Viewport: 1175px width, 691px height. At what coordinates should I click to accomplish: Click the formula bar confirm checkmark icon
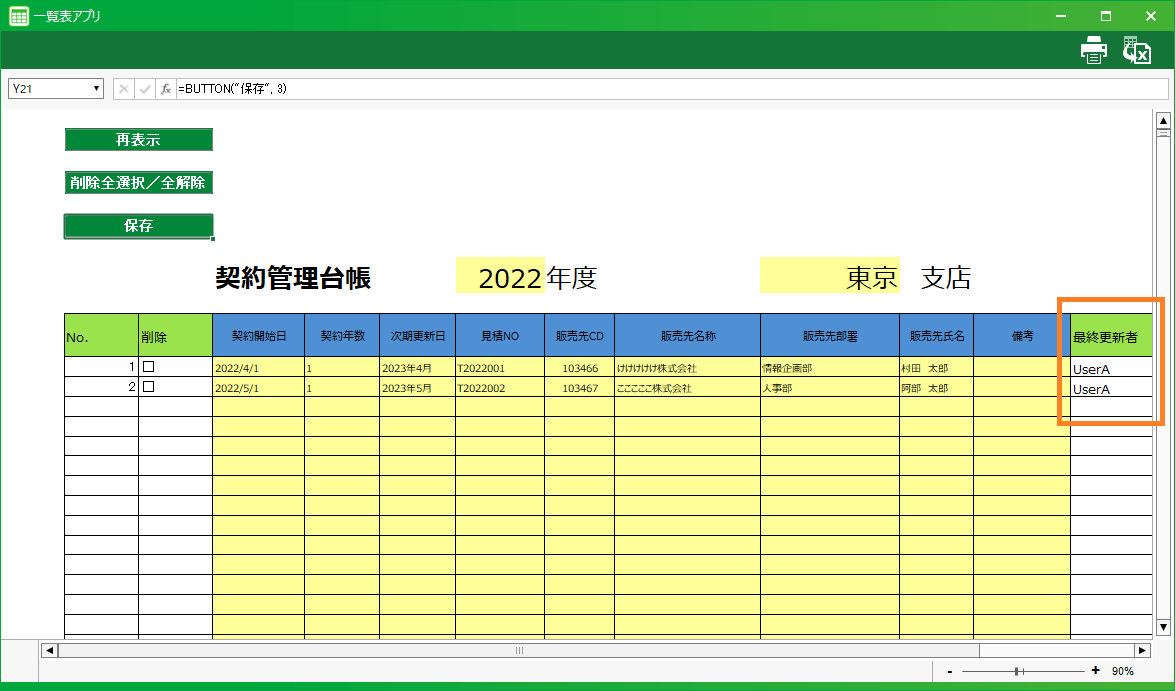[145, 89]
